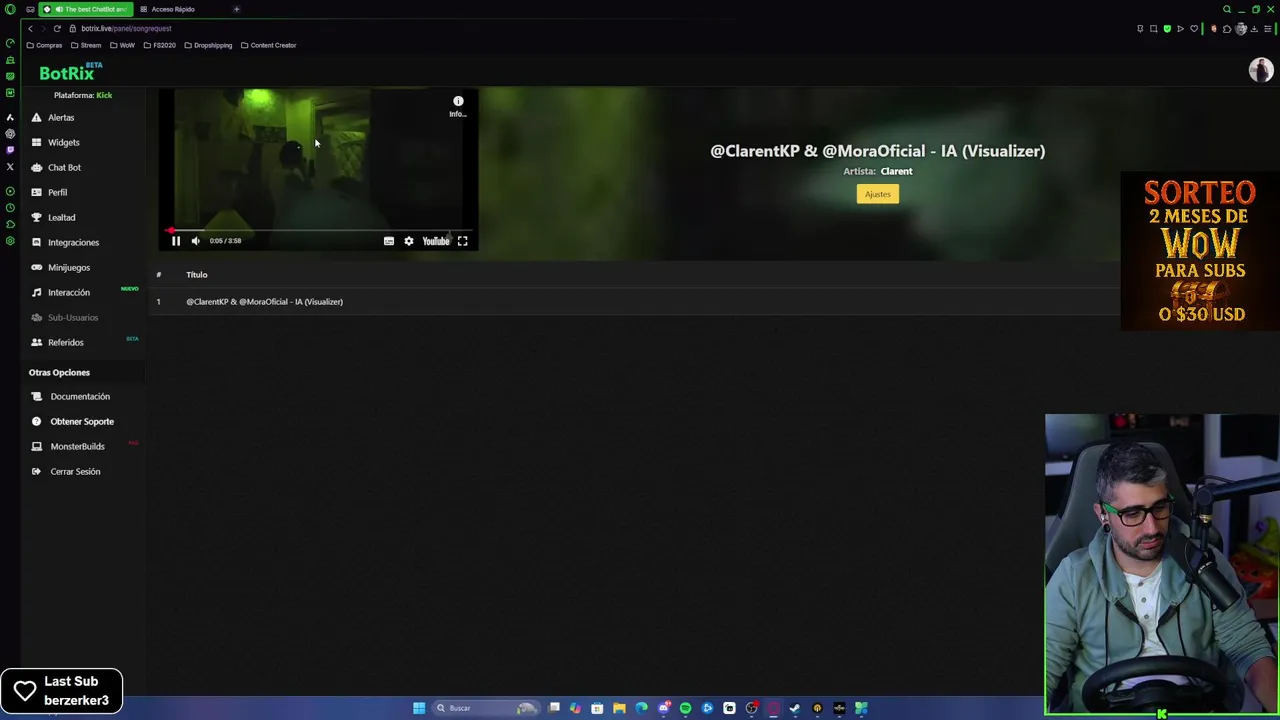The image size is (1280, 720).
Task: Open Microsoft Edge from taskbar
Action: pyautogui.click(x=641, y=708)
